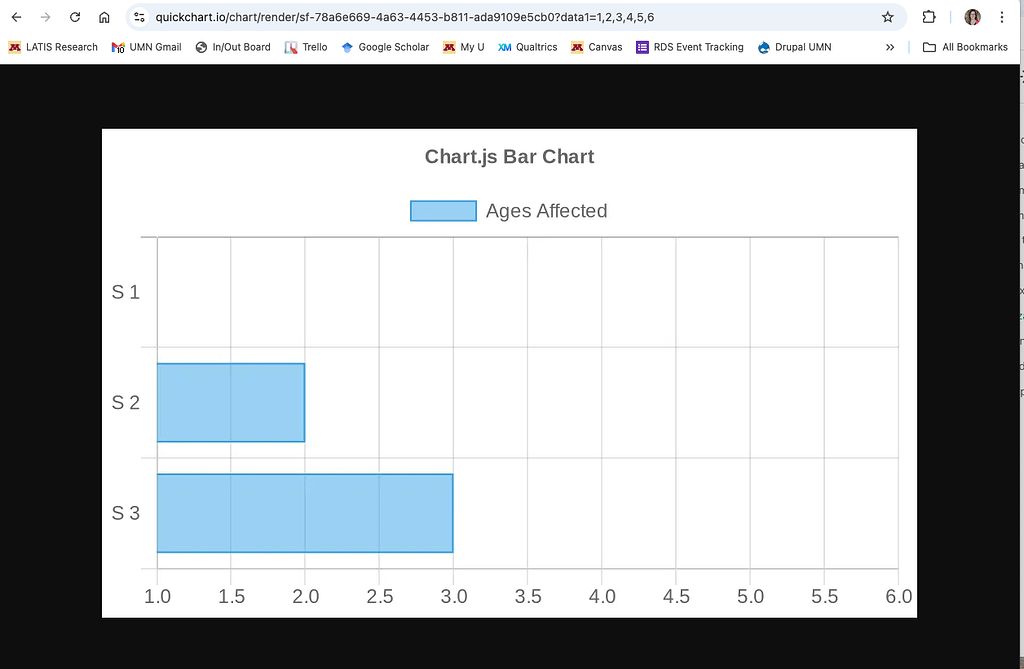Image resolution: width=1024 pixels, height=669 pixels.
Task: Hide the dataset by clicking its legend swatch
Action: [442, 210]
